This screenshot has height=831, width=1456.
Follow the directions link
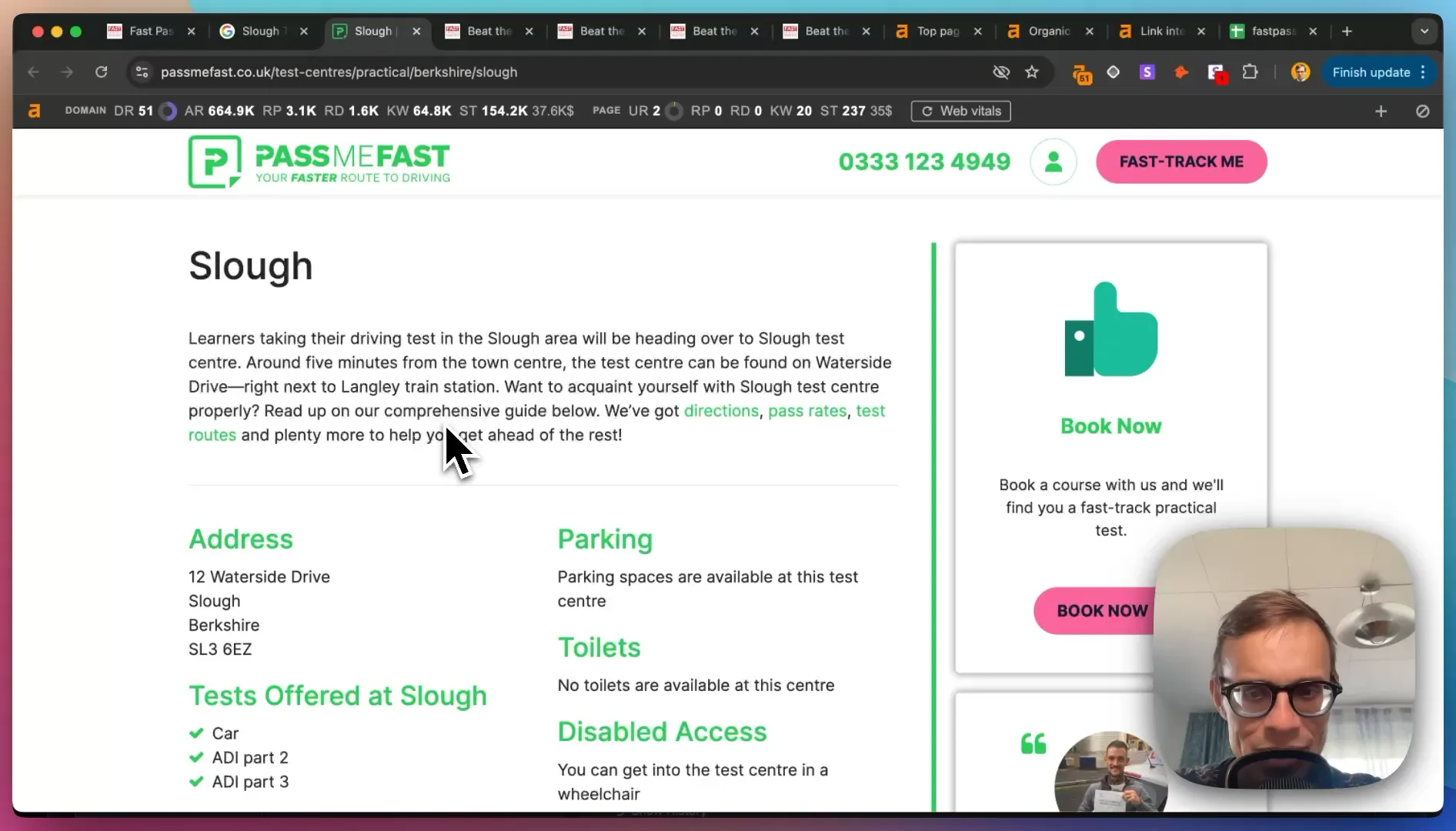coord(721,411)
